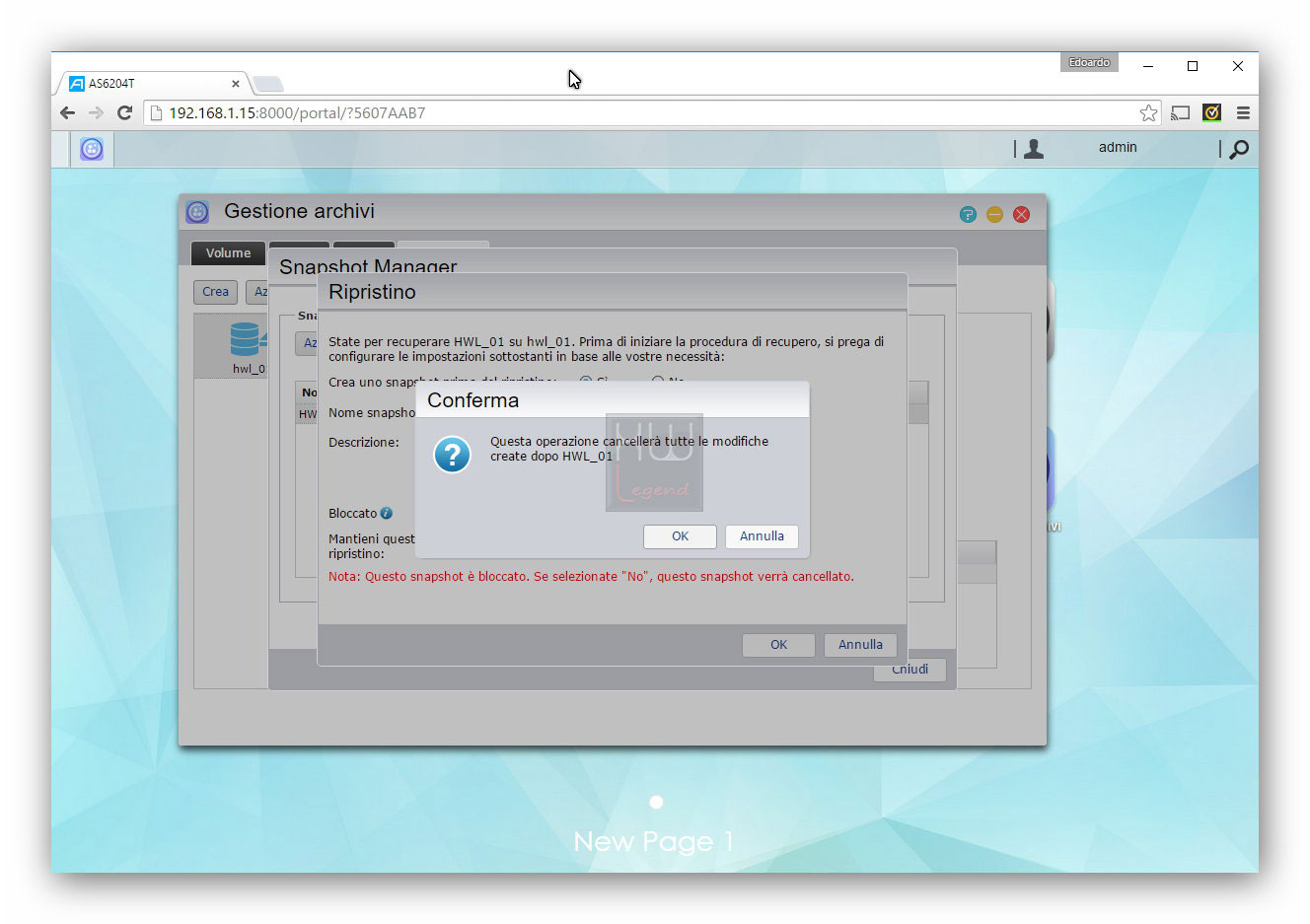Click OK at bottom of Ripristino dialog
The image size is (1310, 924).
click(x=778, y=645)
